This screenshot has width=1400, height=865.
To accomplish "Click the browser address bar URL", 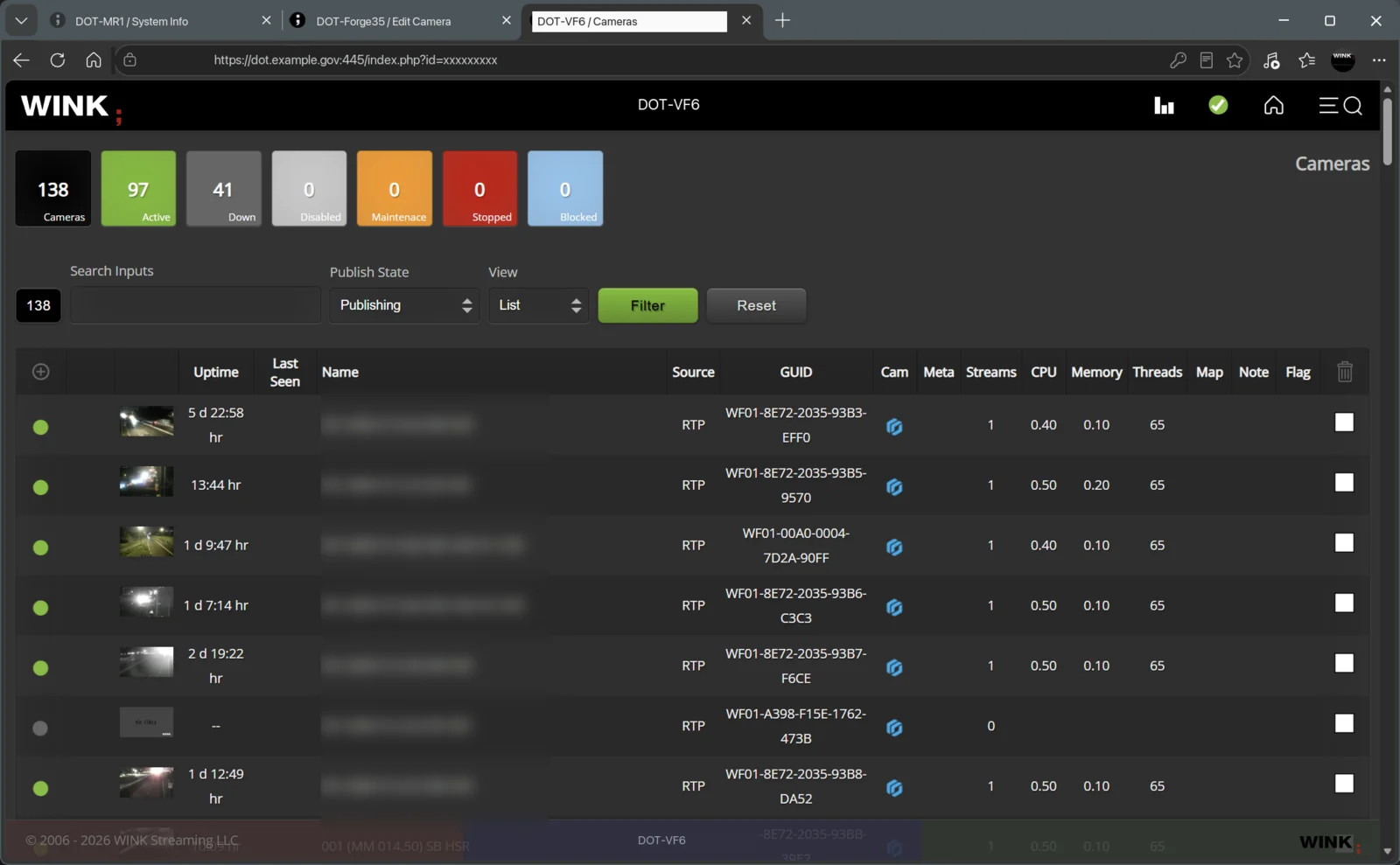I will click(x=355, y=60).
